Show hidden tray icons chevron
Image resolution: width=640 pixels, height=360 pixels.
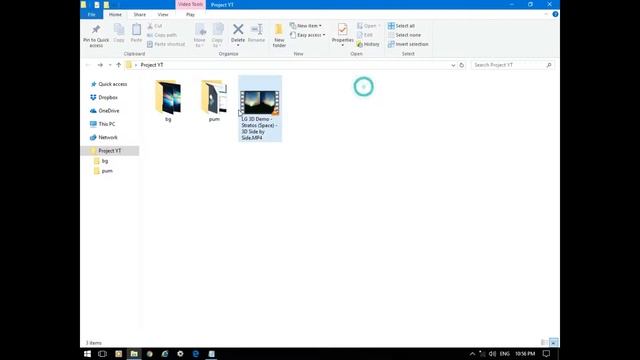[472, 353]
